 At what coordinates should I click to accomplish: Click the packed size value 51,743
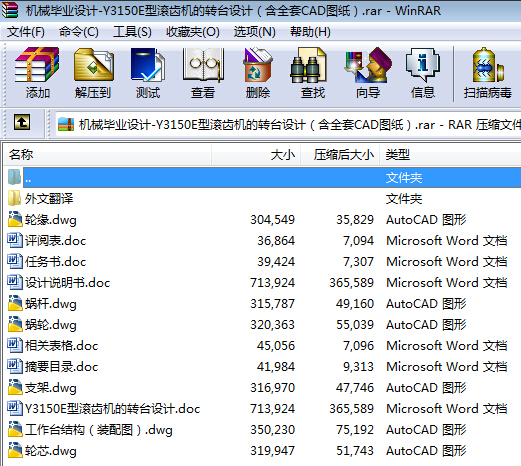[355, 451]
